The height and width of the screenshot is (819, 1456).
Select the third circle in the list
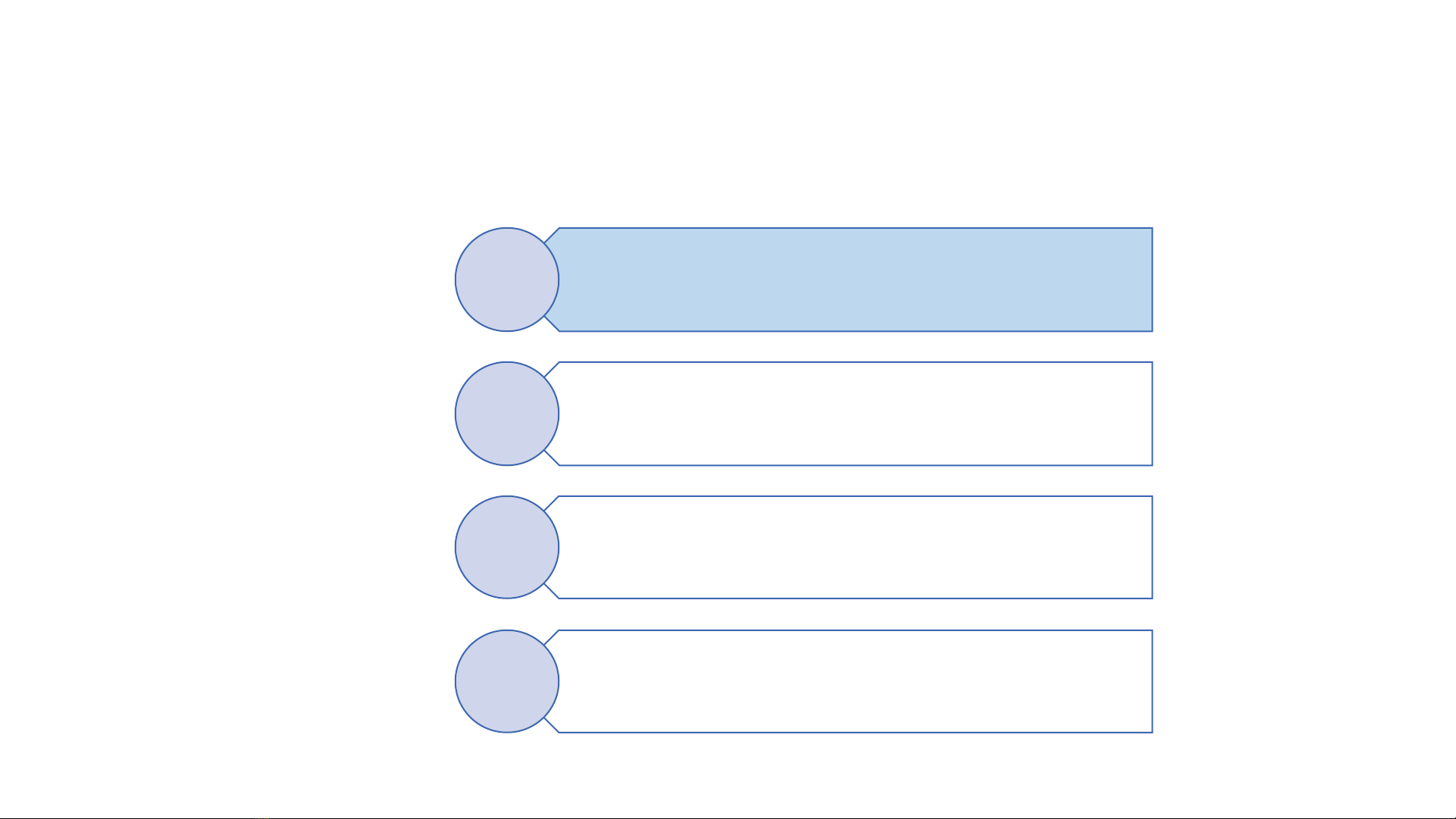pos(506,547)
